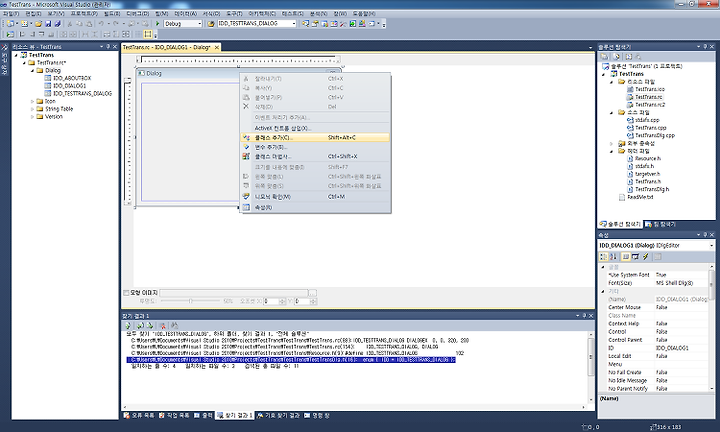Select the Add Variable context menu item
Screen dimensions: 720x432
(x=315, y=147)
